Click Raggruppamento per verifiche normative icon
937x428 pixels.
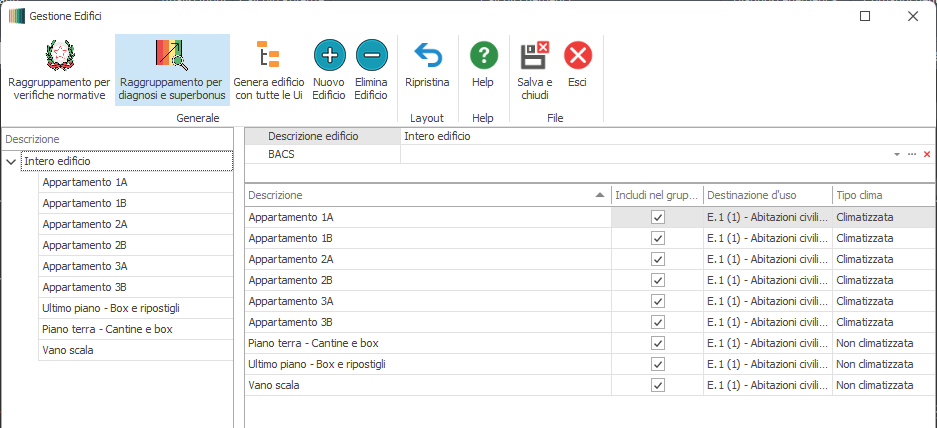coord(59,56)
